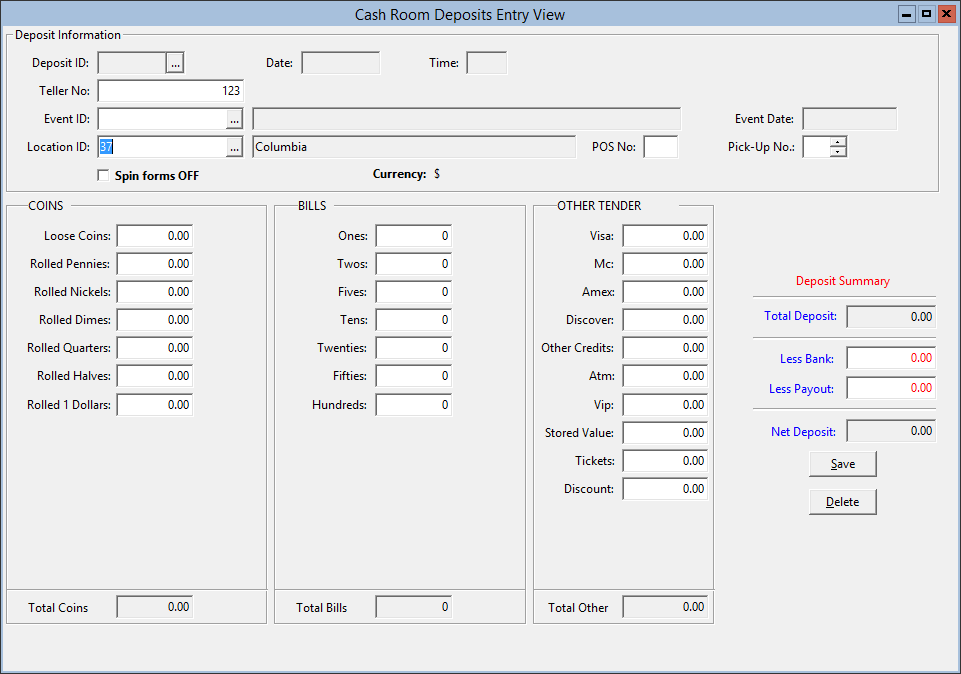Viewport: 961px width, 674px height.
Task: Click the Pick-Up No. field
Action: (x=817, y=147)
